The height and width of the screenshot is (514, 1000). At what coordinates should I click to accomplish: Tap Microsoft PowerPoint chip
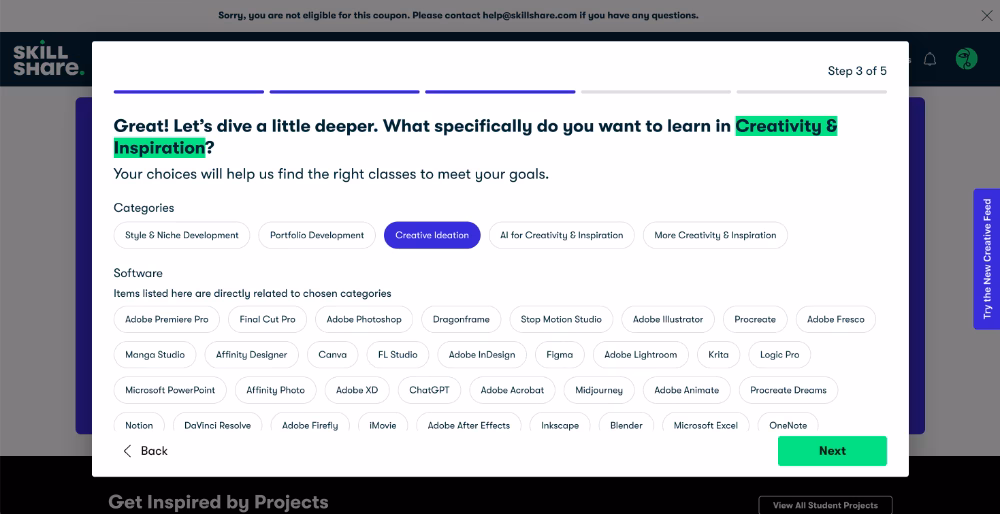pyautogui.click(x=170, y=390)
